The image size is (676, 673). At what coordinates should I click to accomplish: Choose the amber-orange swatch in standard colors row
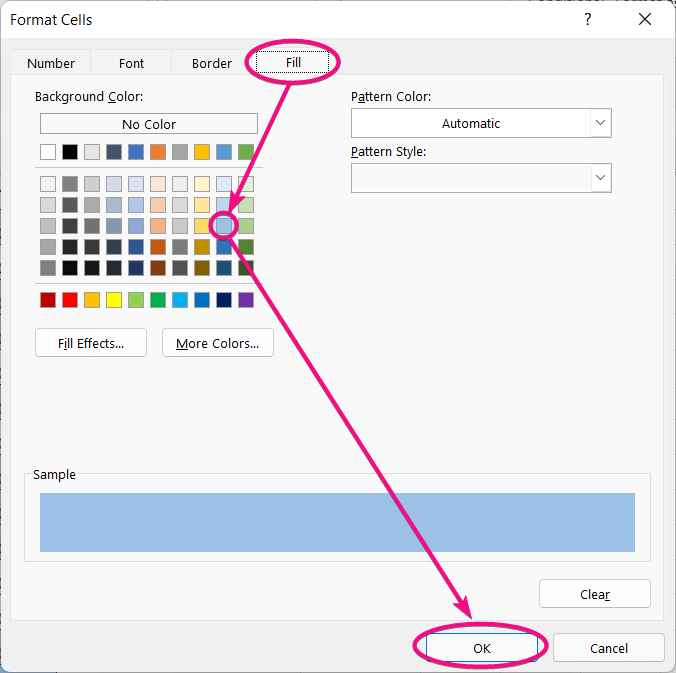coord(92,300)
